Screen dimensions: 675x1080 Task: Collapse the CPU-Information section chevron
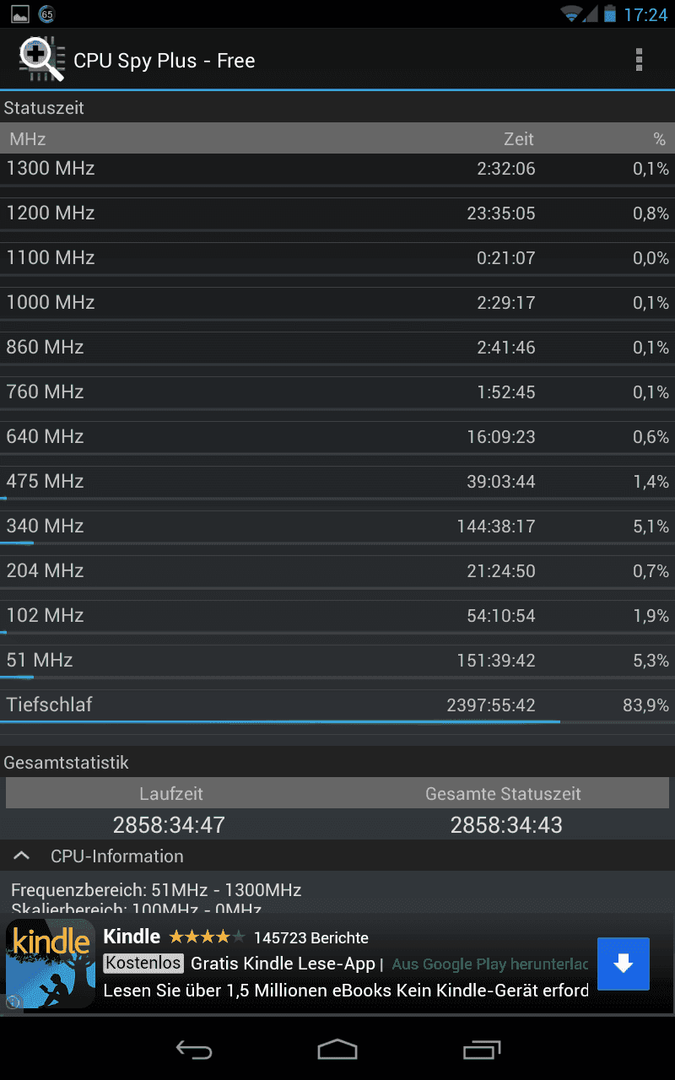click(x=22, y=856)
